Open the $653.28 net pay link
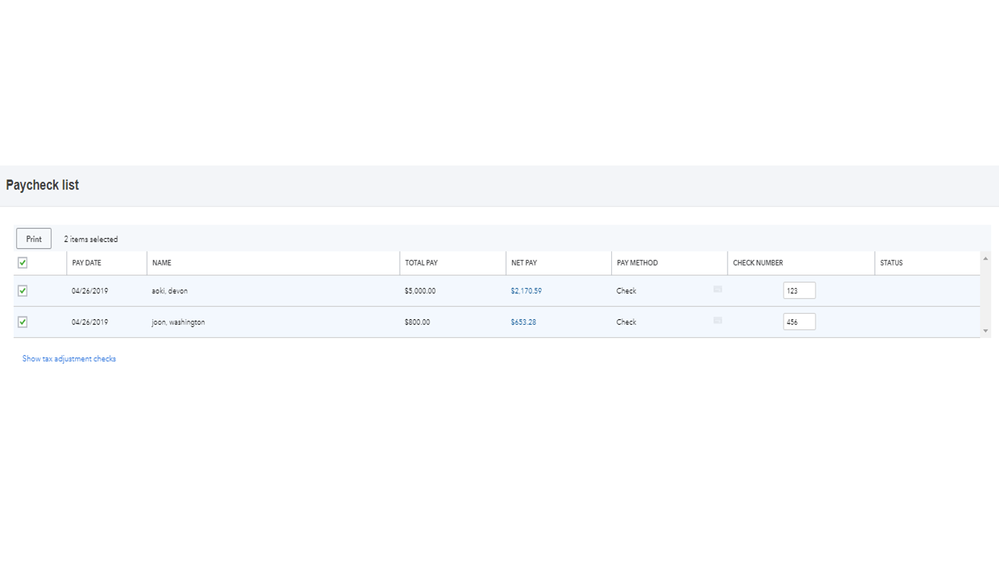The height and width of the screenshot is (562, 999). click(523, 322)
